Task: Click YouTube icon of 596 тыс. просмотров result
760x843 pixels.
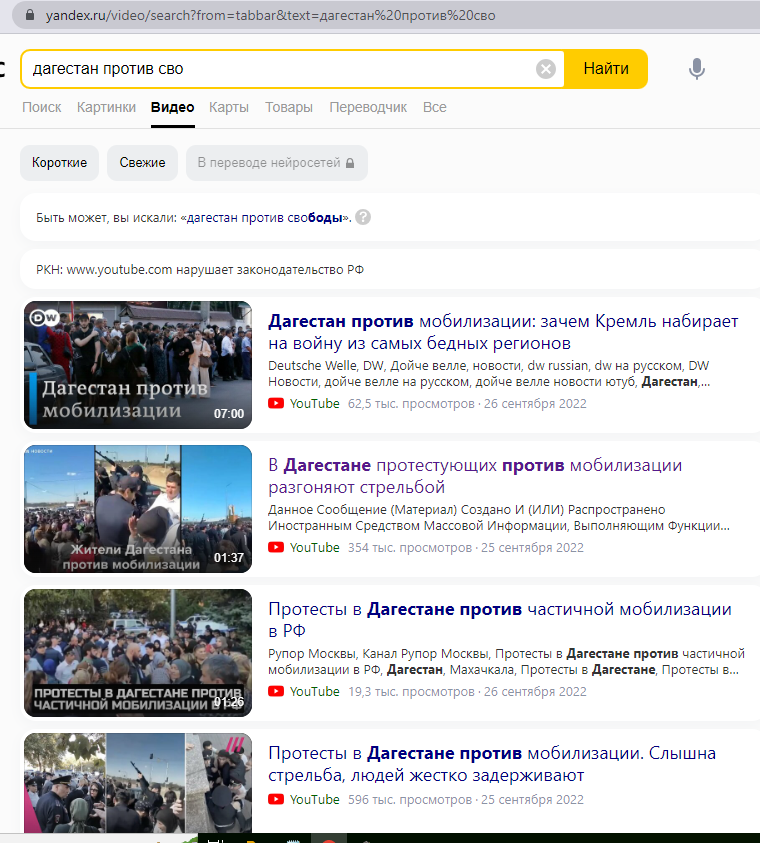Action: 276,799
